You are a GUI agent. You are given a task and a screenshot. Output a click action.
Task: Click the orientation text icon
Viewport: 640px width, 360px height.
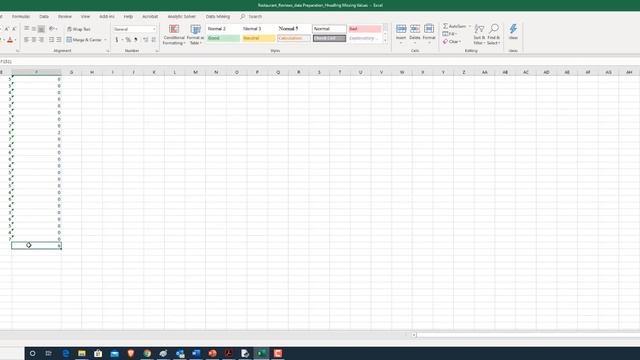52,29
